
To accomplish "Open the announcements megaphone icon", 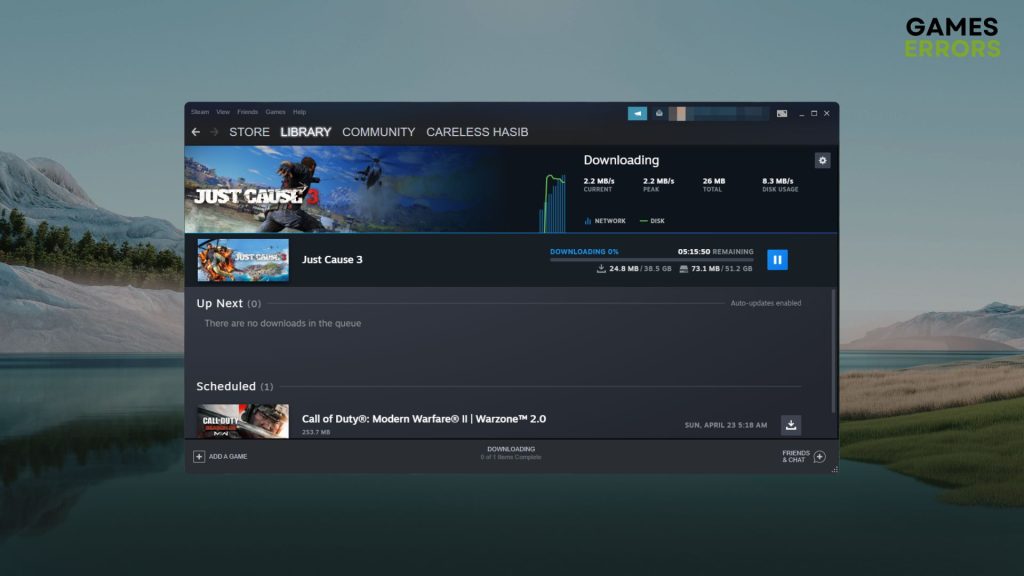I will tap(637, 113).
